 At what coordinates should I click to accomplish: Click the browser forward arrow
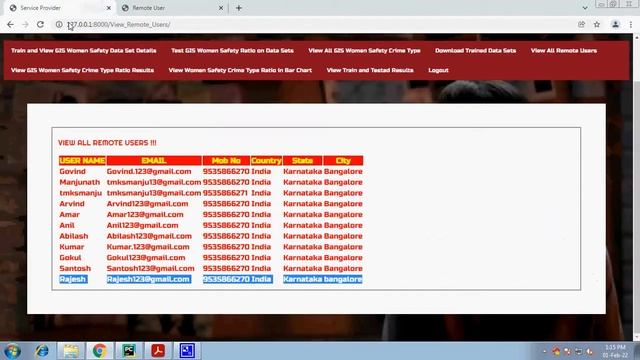pyautogui.click(x=25, y=24)
